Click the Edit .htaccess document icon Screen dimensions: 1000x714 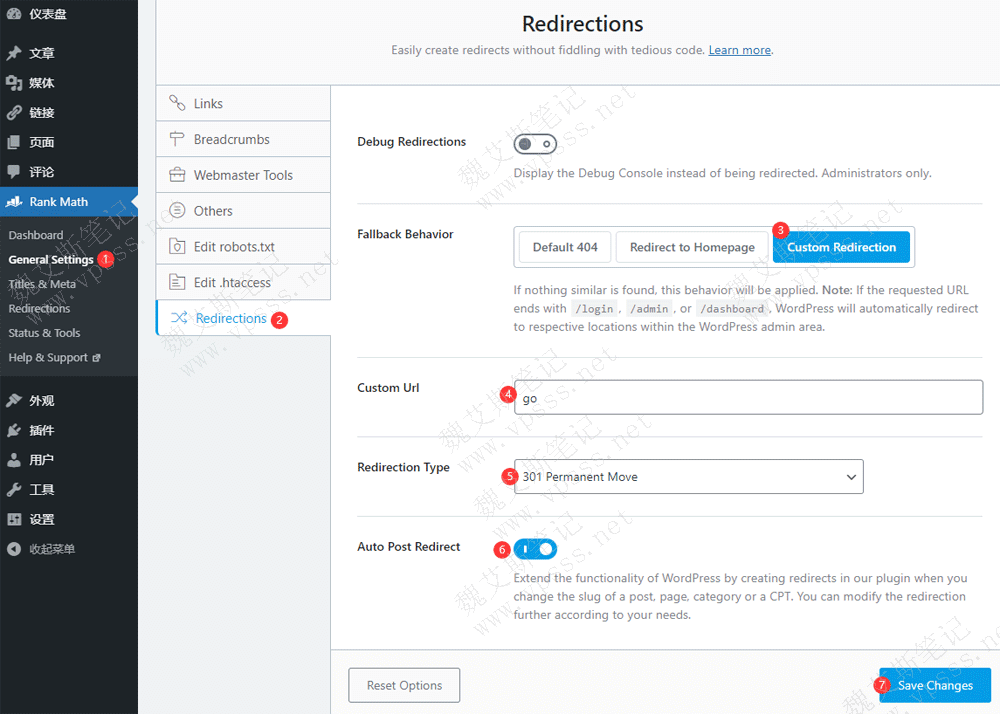177,282
